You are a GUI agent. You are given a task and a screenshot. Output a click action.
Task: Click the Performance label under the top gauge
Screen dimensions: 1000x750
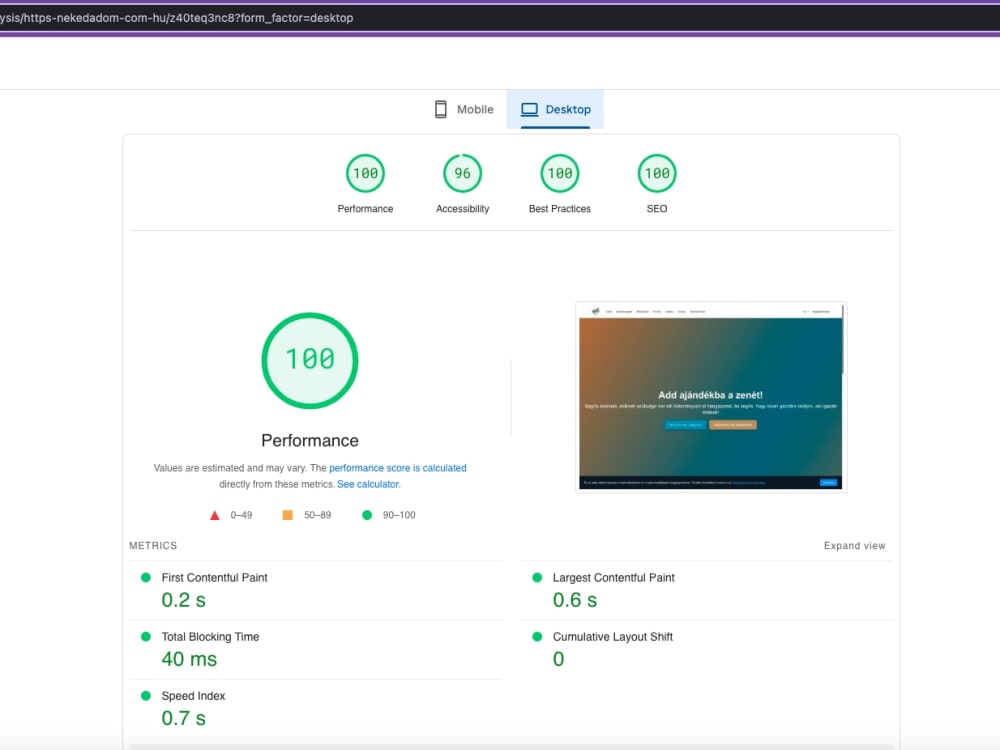coord(365,209)
